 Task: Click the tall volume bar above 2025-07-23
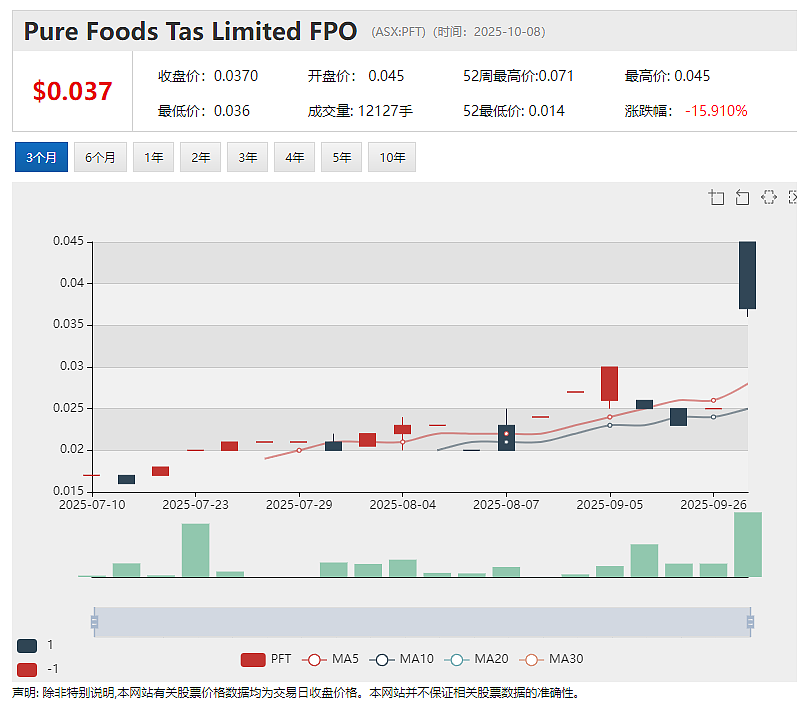[x=195, y=550]
